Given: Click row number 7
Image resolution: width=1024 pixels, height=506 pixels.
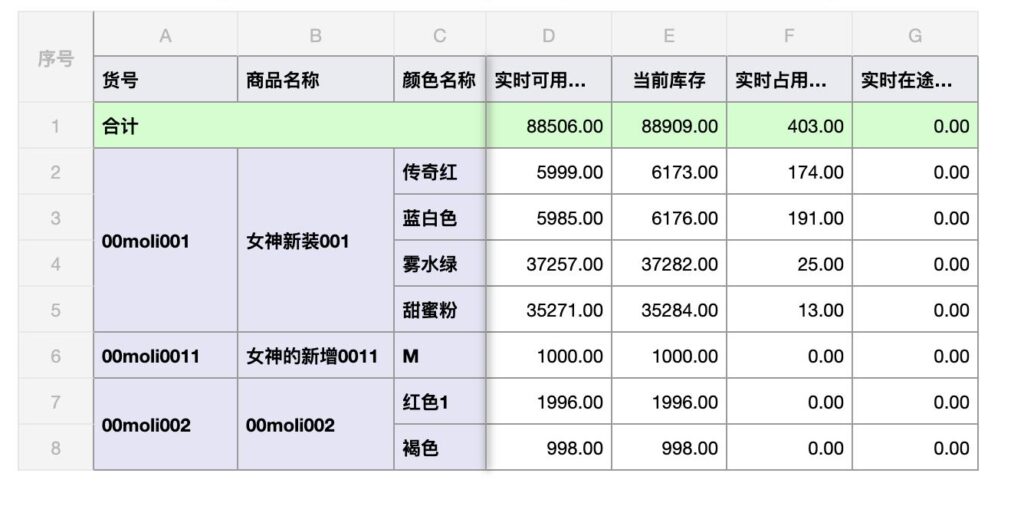Looking at the screenshot, I should point(56,402).
